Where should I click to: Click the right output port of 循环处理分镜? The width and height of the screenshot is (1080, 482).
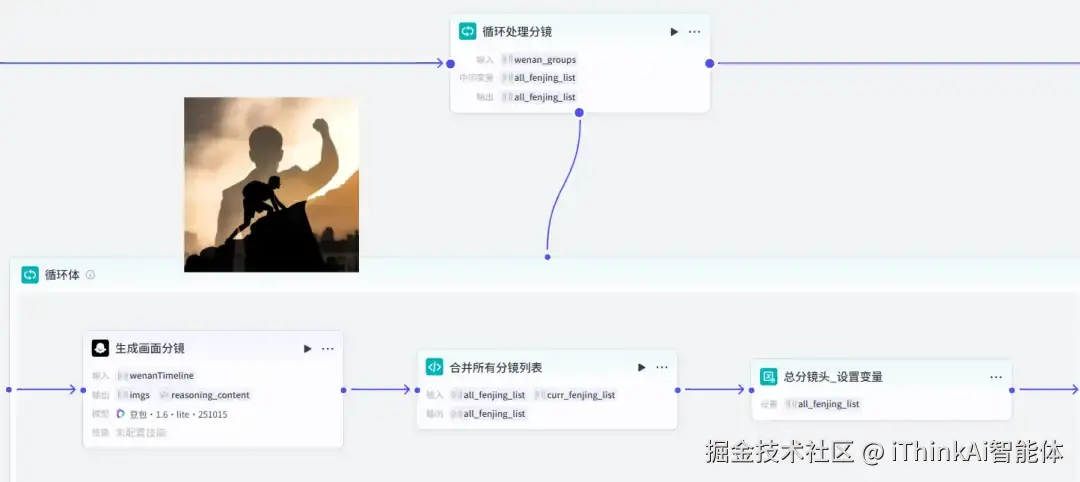coord(709,63)
